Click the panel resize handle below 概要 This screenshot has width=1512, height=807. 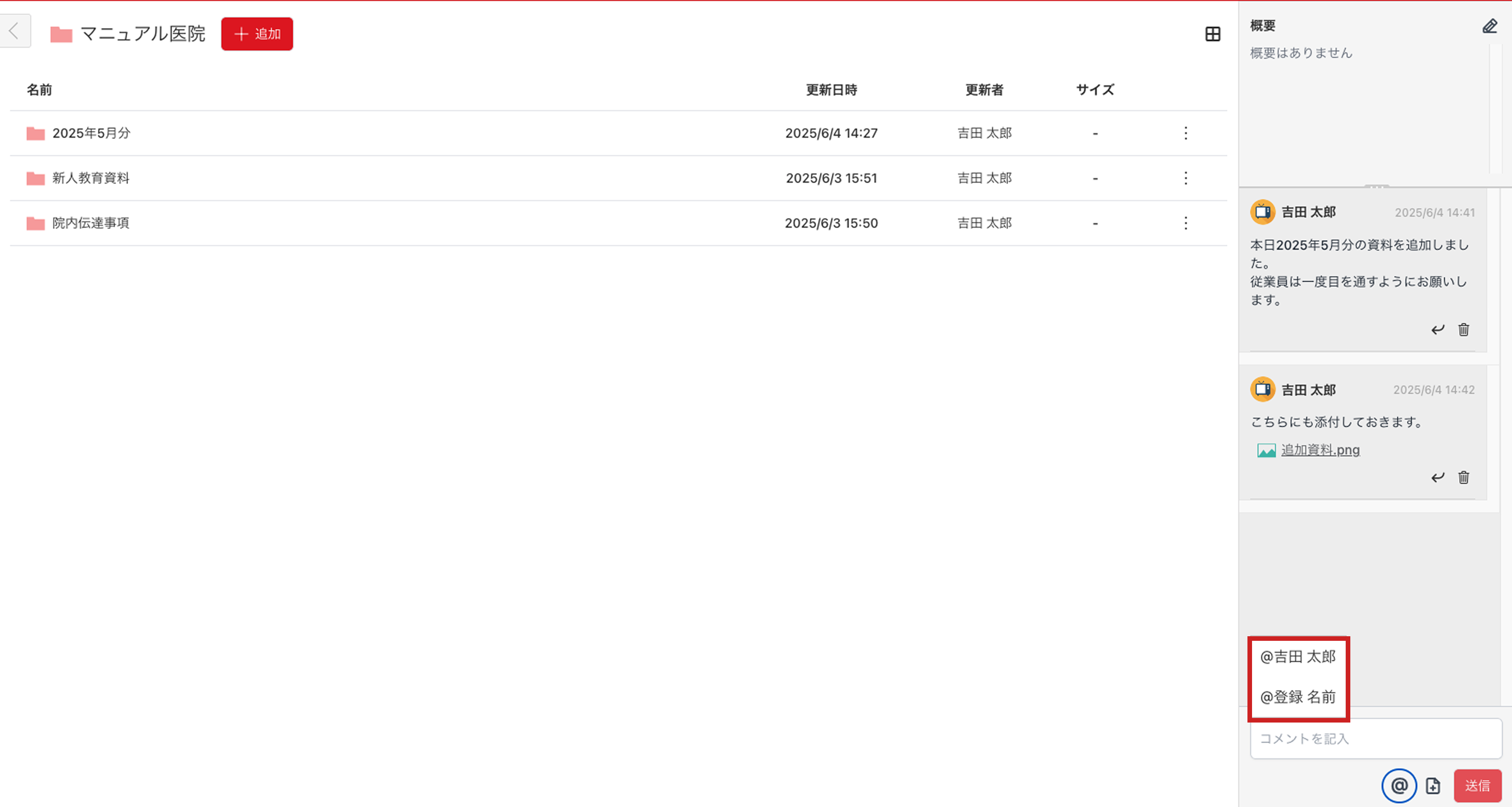1376,186
